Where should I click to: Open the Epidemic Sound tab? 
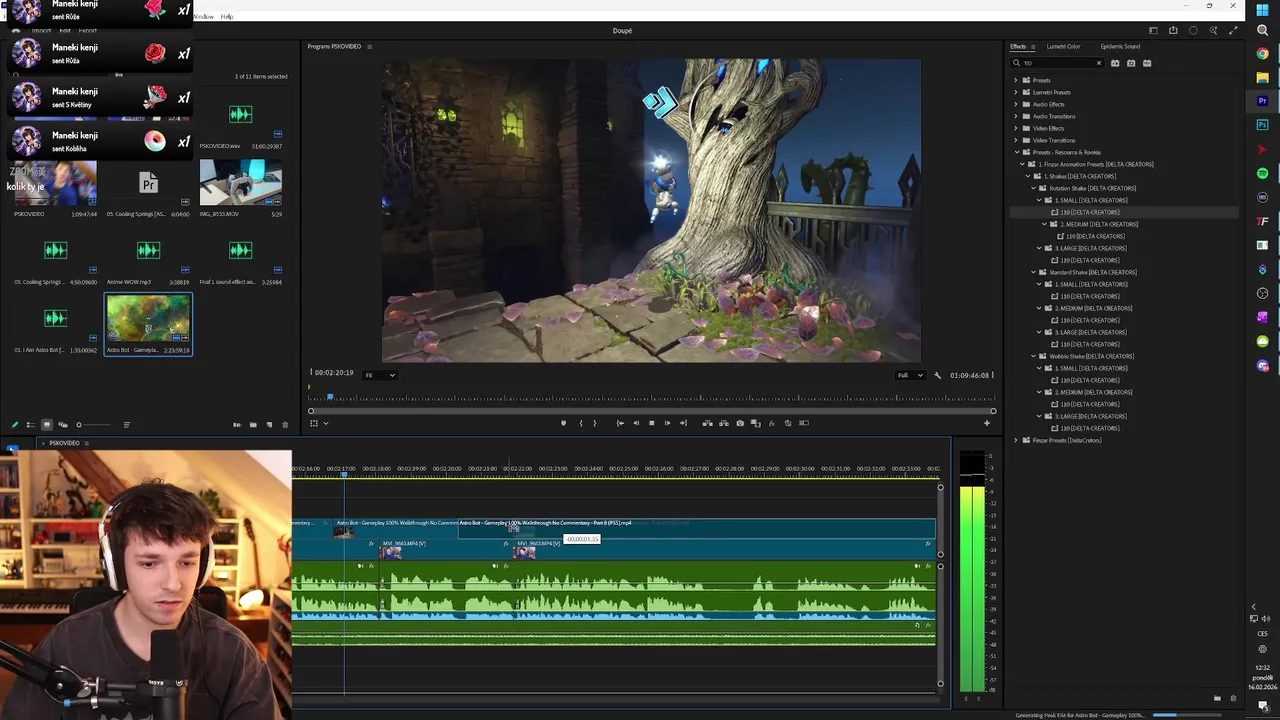[x=1120, y=46]
